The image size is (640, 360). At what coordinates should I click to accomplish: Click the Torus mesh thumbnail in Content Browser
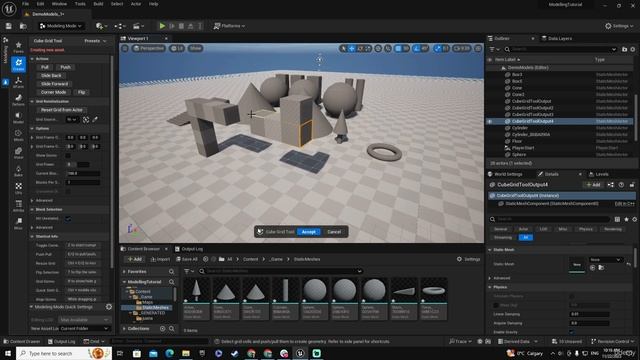point(433,299)
